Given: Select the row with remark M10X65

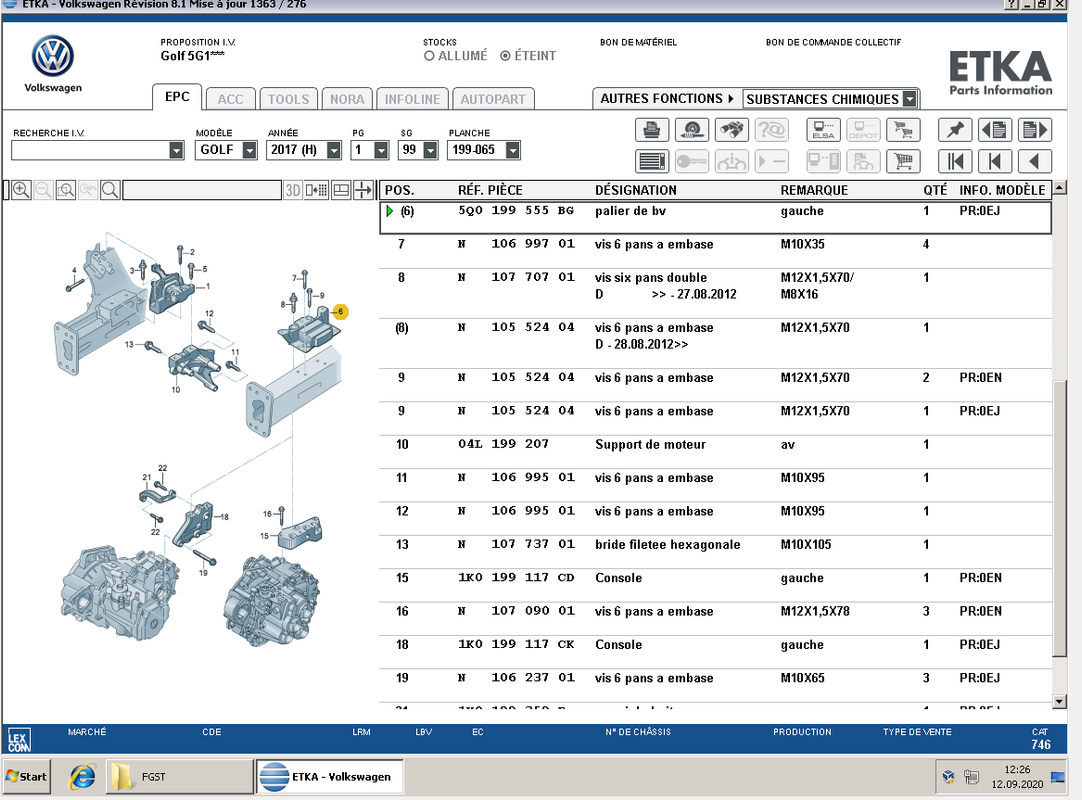Looking at the screenshot, I should click(x=715, y=685).
